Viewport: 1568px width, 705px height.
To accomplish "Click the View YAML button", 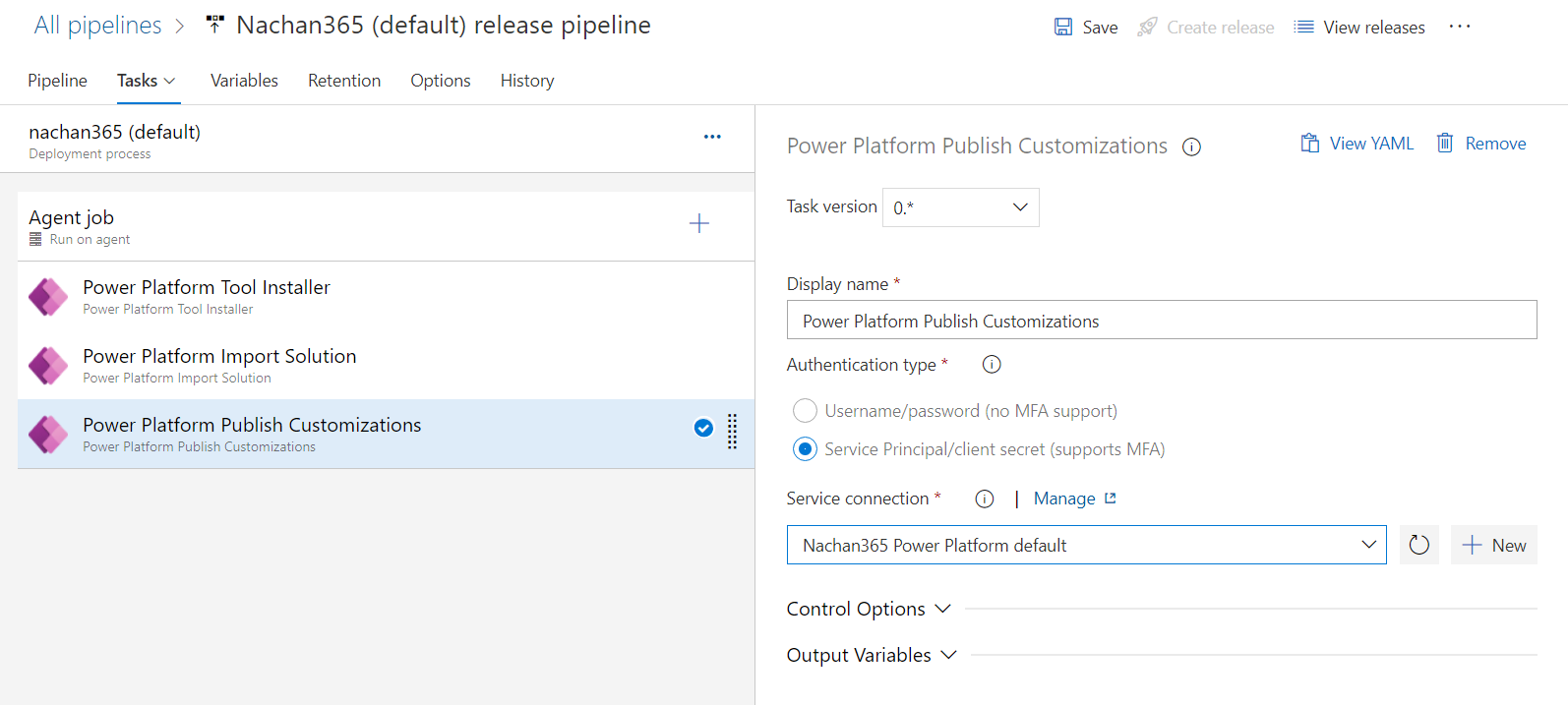I will pyautogui.click(x=1357, y=144).
